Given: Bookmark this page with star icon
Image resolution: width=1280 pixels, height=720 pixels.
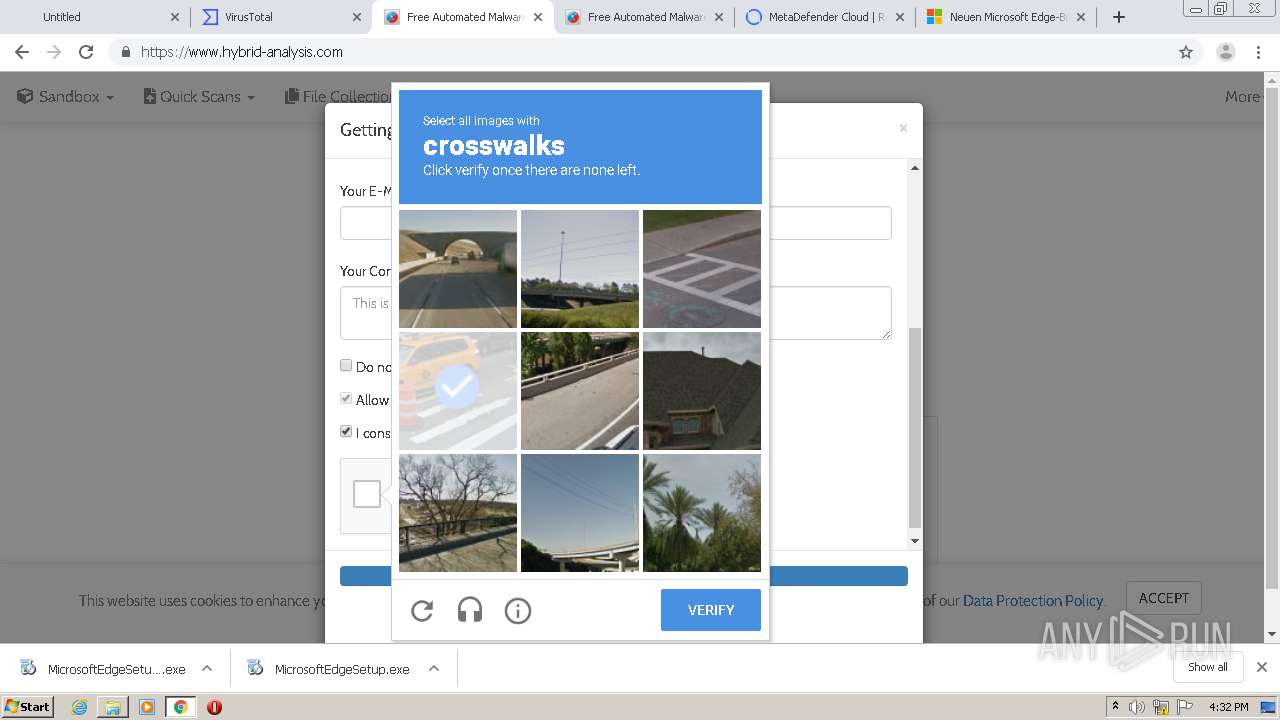Looking at the screenshot, I should point(1186,52).
